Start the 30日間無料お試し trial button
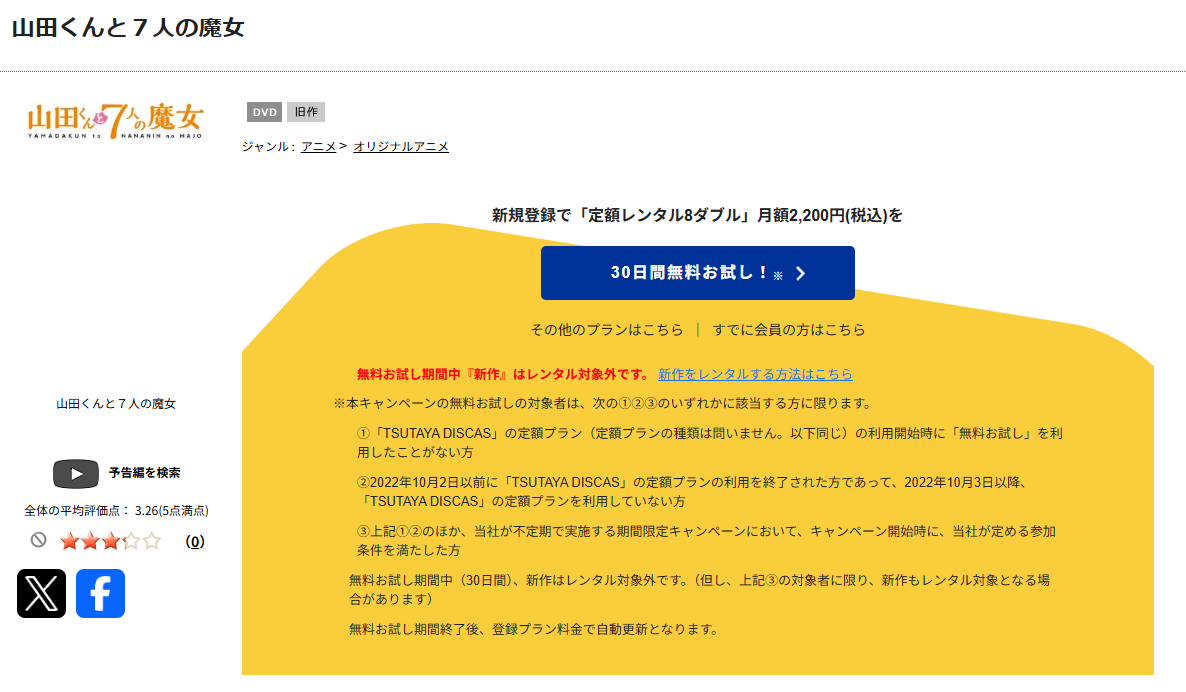 coord(697,273)
